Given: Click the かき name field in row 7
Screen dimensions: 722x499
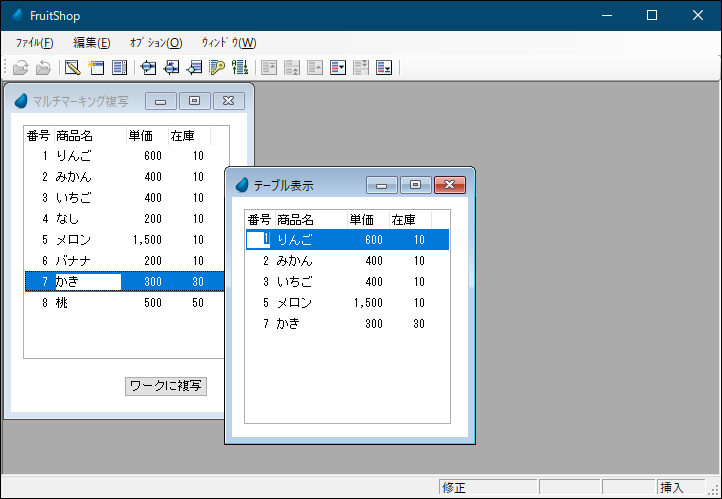Looking at the screenshot, I should point(87,282).
